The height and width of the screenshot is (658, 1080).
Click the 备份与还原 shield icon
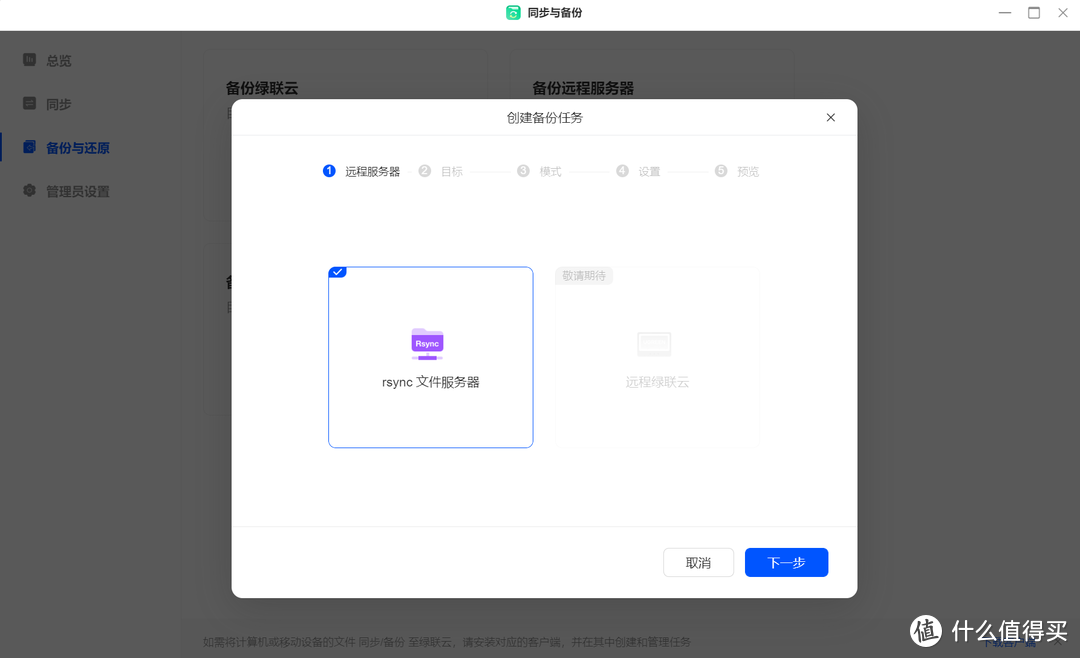click(29, 147)
